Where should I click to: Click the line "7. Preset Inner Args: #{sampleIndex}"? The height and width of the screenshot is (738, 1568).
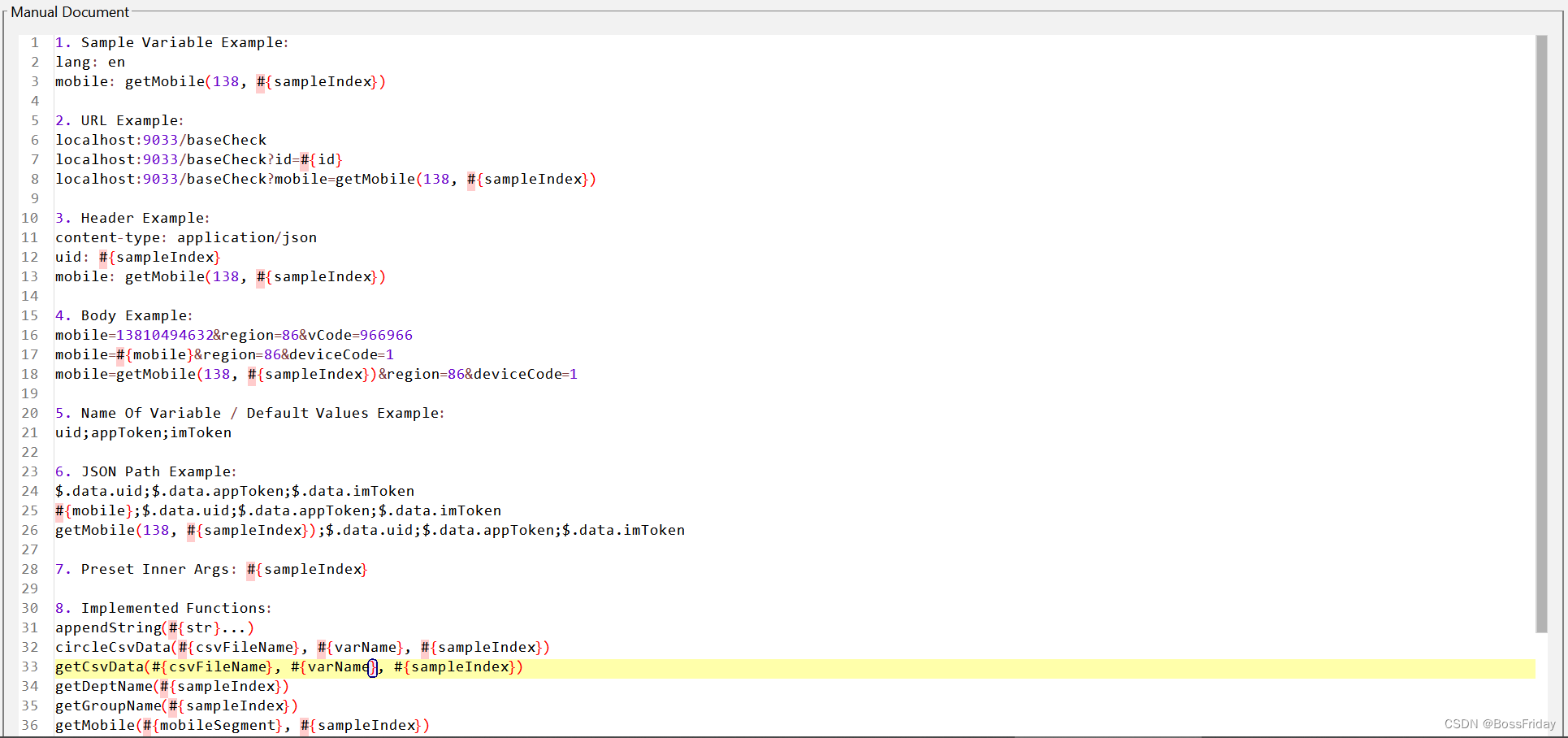pyautogui.click(x=211, y=569)
